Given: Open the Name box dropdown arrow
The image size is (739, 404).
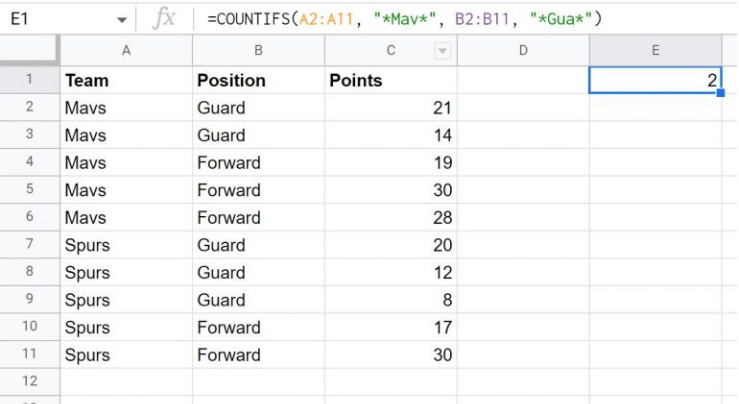Looking at the screenshot, I should click(121, 19).
